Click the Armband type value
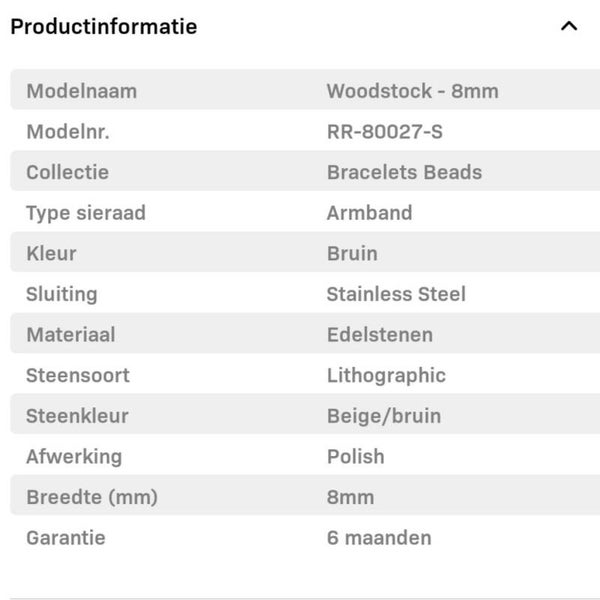The height and width of the screenshot is (600, 600). click(369, 213)
